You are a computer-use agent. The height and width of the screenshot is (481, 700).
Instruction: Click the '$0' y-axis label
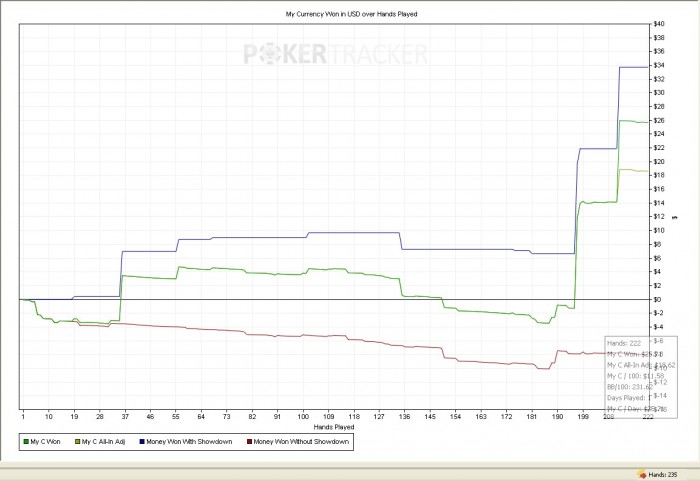pyautogui.click(x=658, y=299)
